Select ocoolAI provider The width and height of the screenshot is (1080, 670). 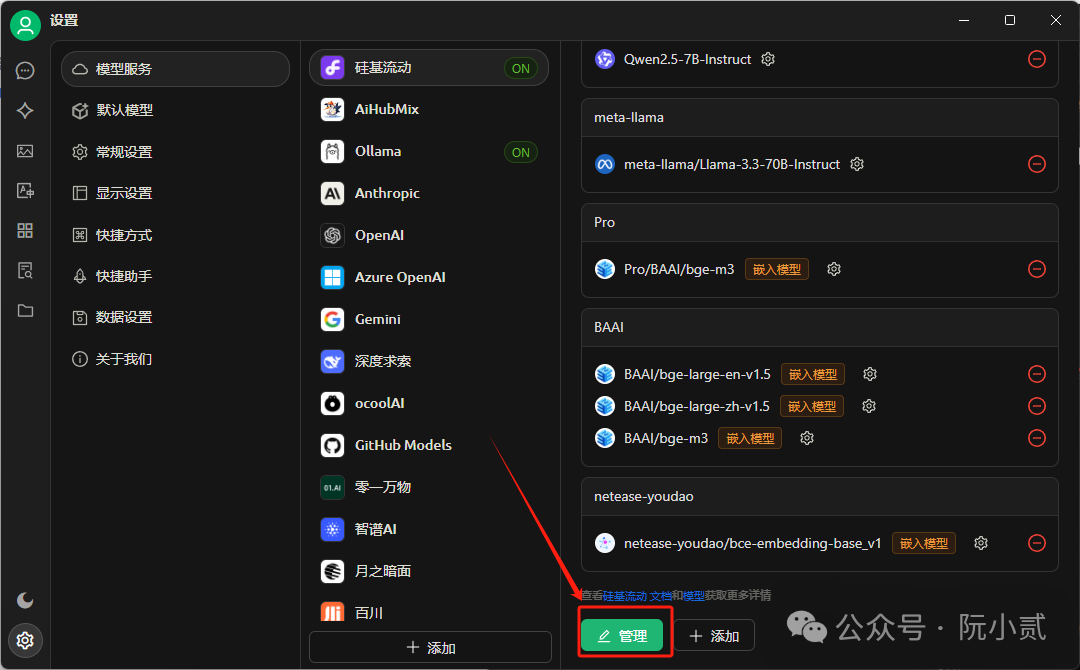(x=429, y=404)
